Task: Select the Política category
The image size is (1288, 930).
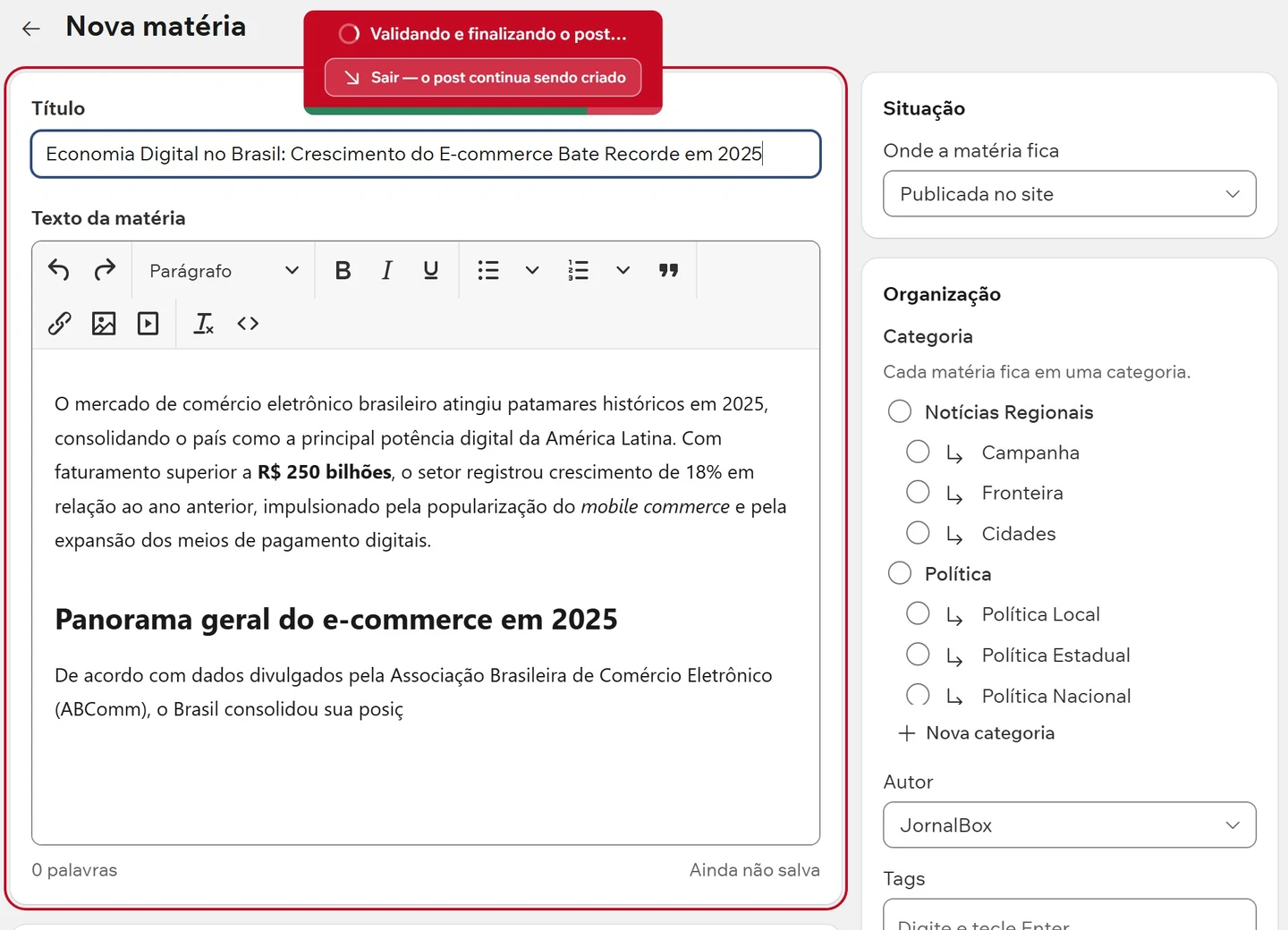Action: point(900,573)
